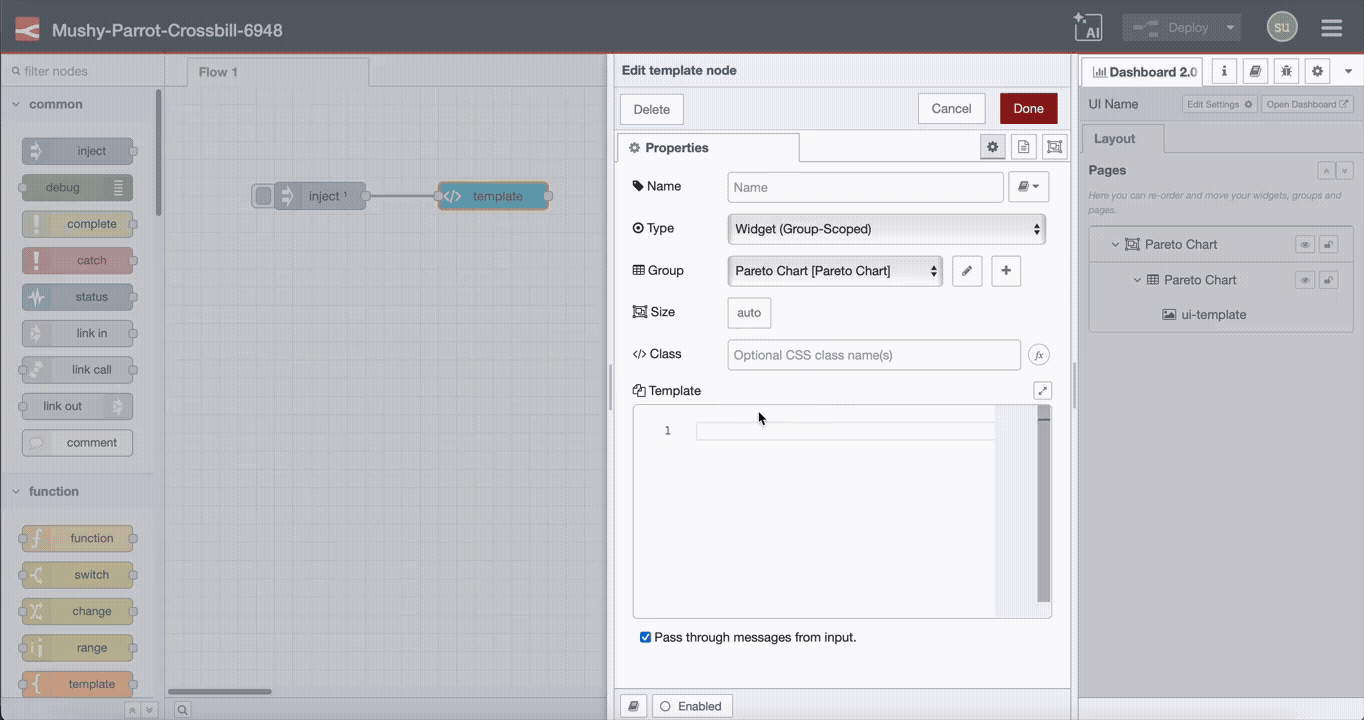Click the bug report icon in Dashboard panel
The height and width of the screenshot is (720, 1364).
coord(1286,71)
